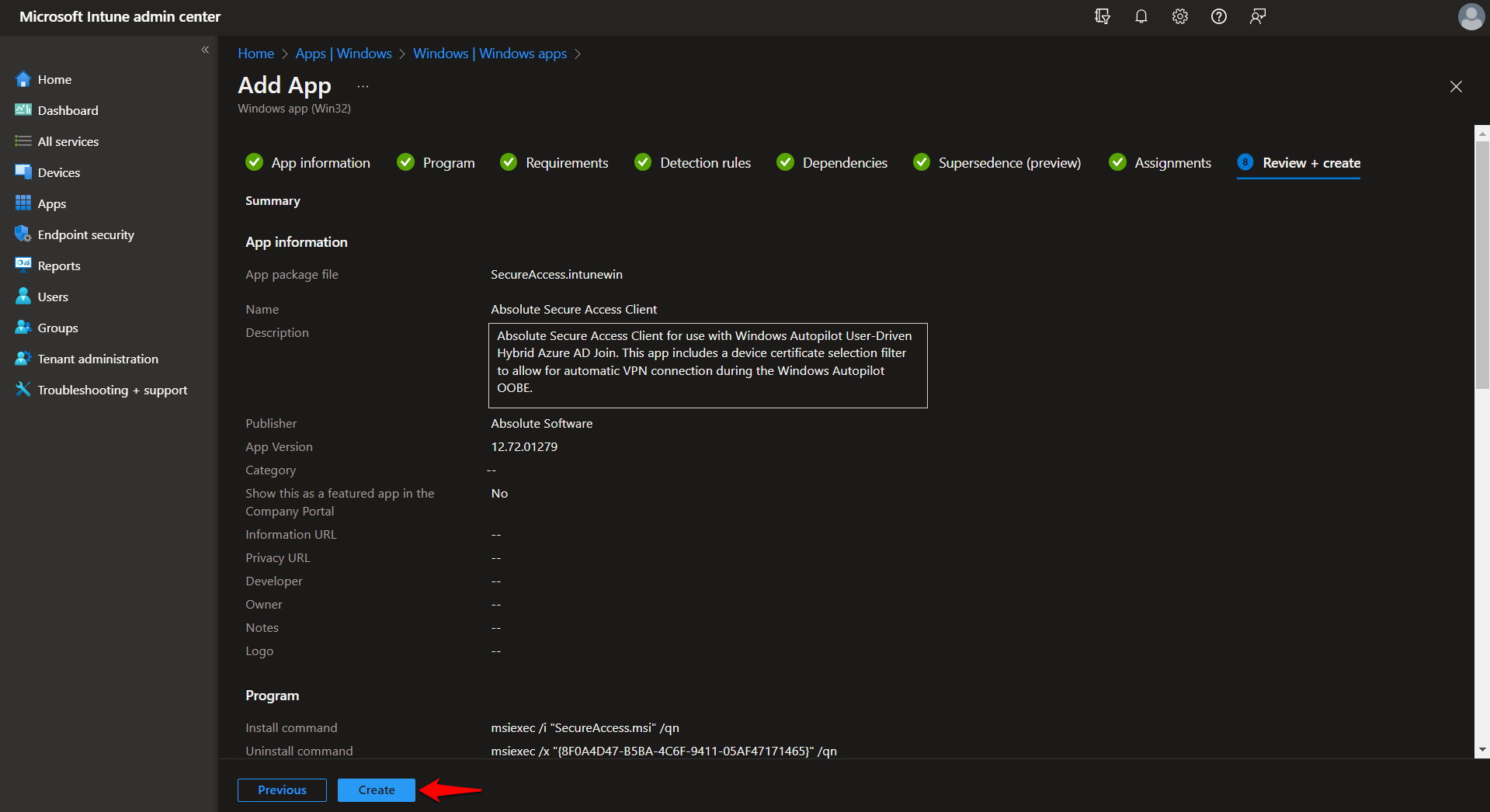Select the Users icon in the sidebar
This screenshot has height=812, width=1490.
coord(23,296)
